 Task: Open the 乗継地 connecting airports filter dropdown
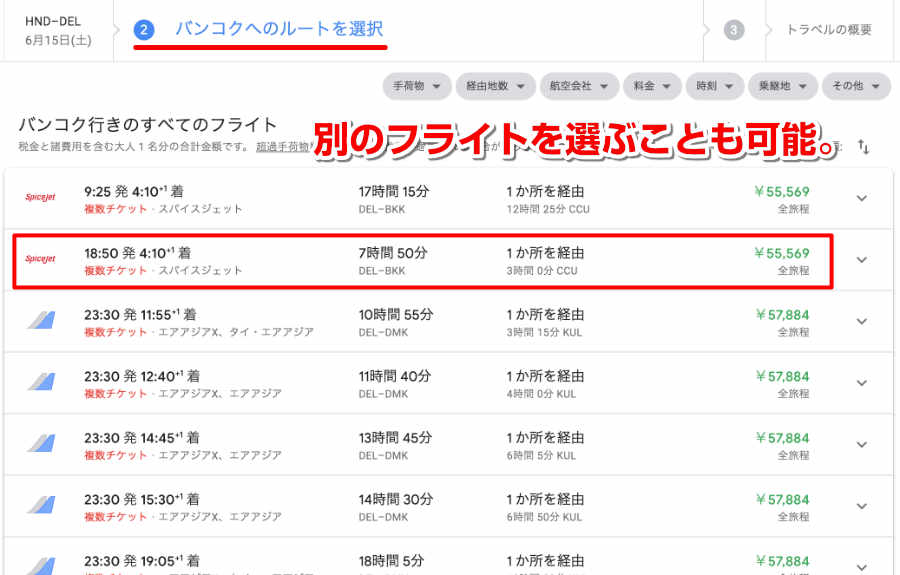click(x=782, y=86)
